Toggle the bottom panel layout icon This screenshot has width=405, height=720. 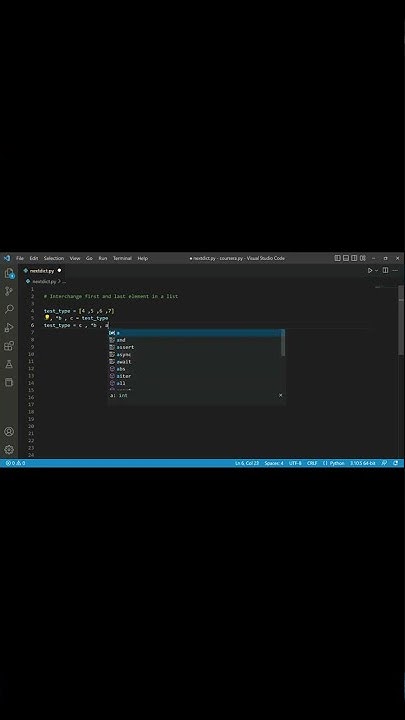coord(346,258)
